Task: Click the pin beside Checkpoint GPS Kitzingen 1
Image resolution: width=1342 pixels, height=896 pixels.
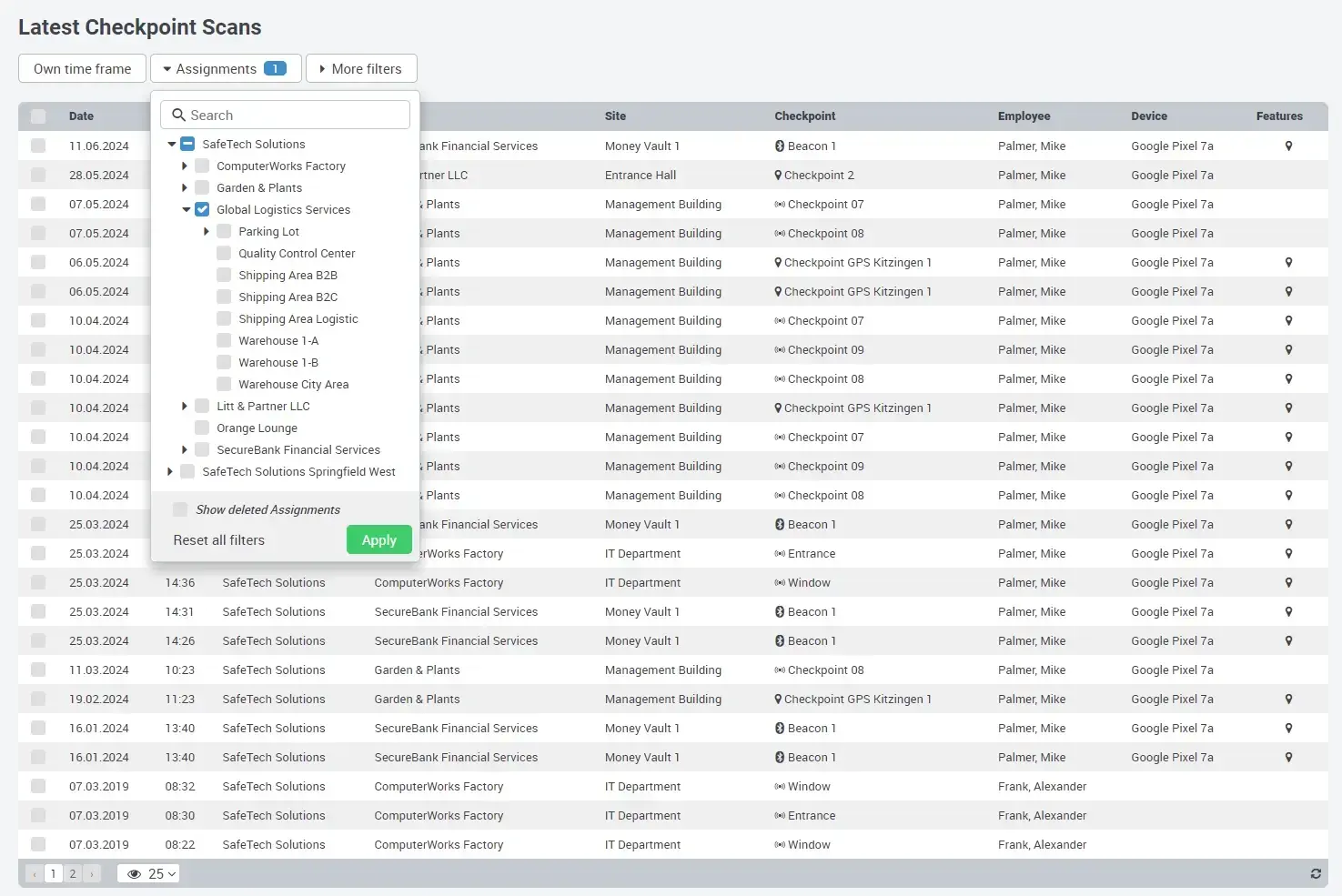Action: [x=779, y=262]
